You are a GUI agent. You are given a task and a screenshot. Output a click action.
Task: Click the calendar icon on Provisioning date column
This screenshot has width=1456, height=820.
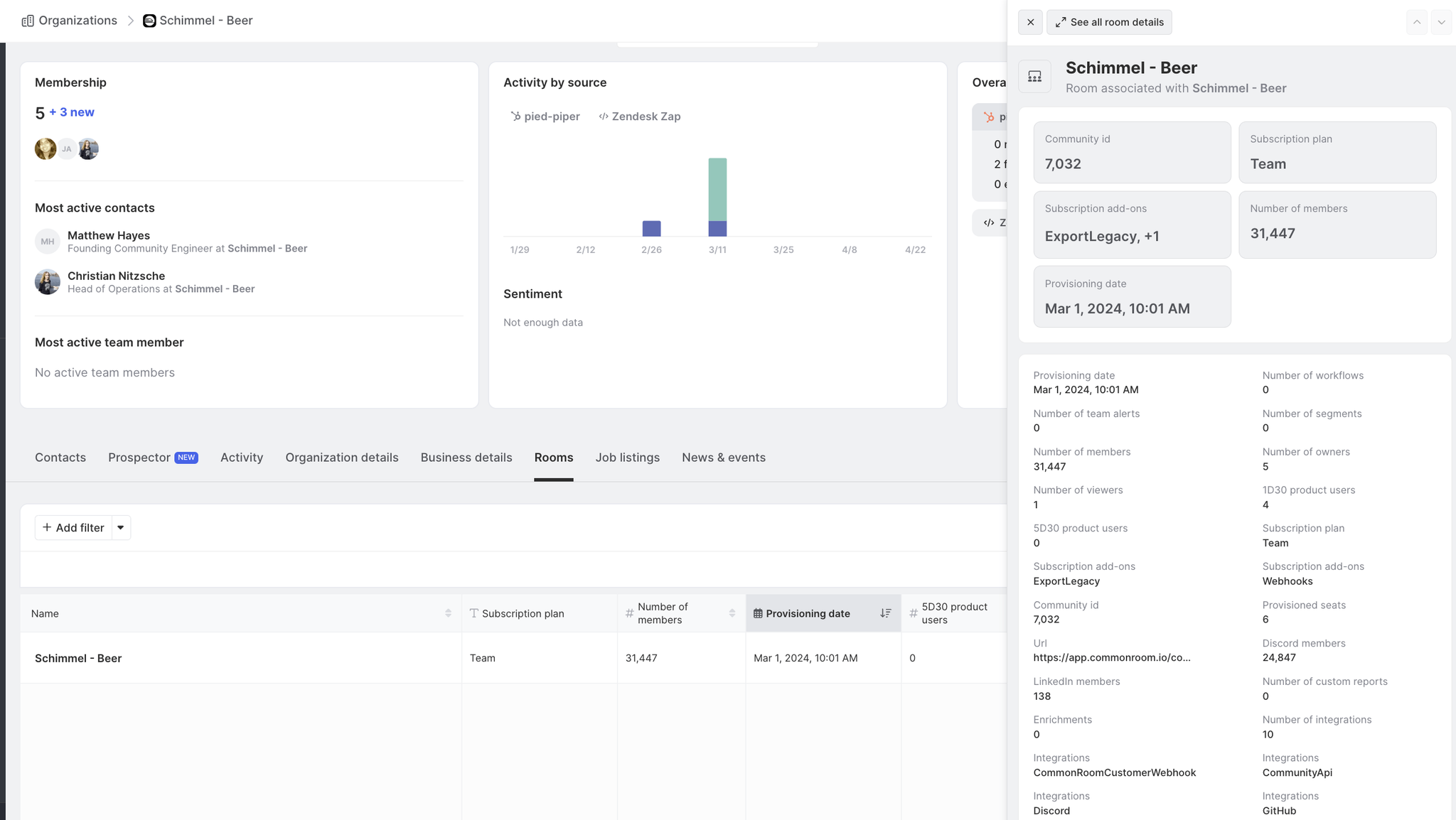tap(758, 613)
